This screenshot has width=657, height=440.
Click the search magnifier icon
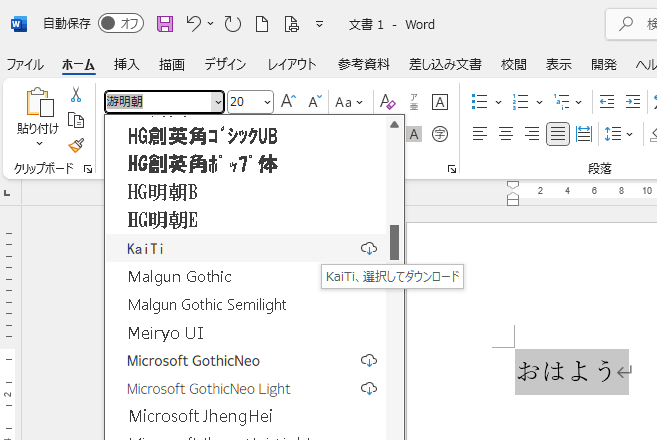tap(626, 24)
